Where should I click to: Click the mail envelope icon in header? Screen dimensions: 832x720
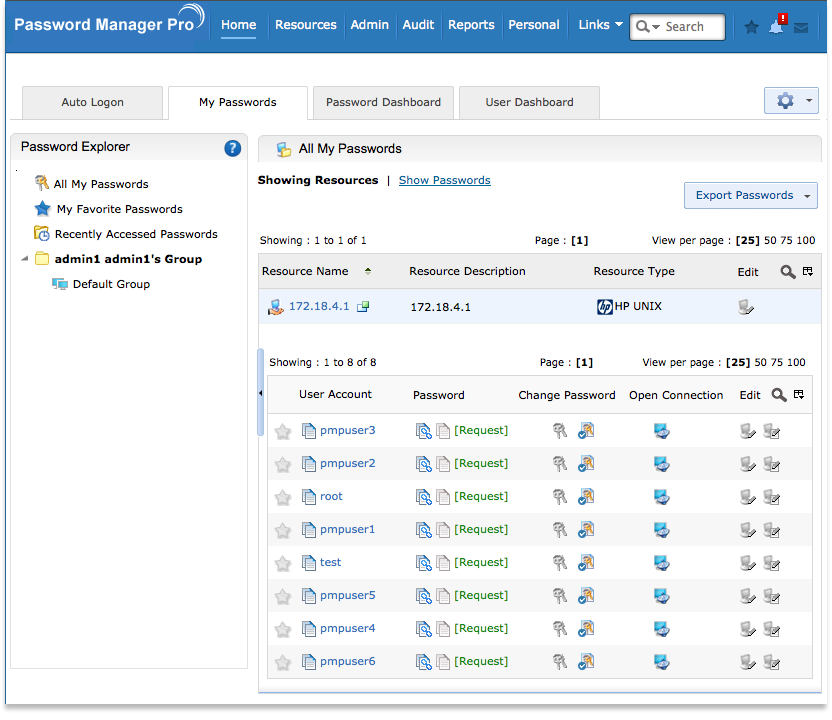tap(801, 28)
